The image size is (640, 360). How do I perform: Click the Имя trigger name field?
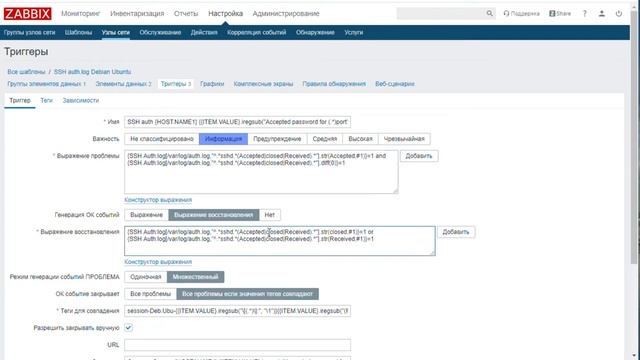[x=237, y=122]
